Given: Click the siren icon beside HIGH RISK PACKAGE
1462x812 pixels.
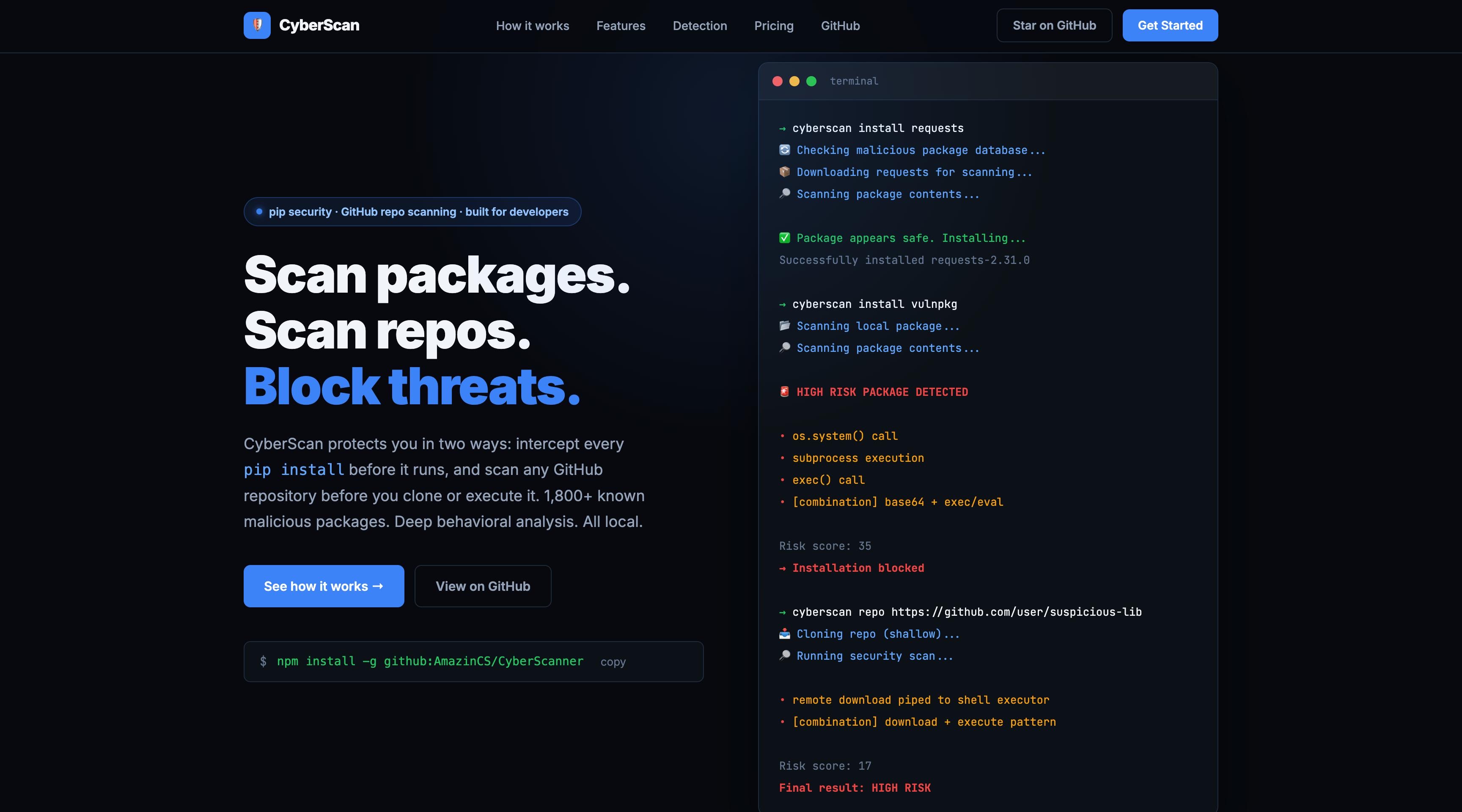Looking at the screenshot, I should click(784, 392).
